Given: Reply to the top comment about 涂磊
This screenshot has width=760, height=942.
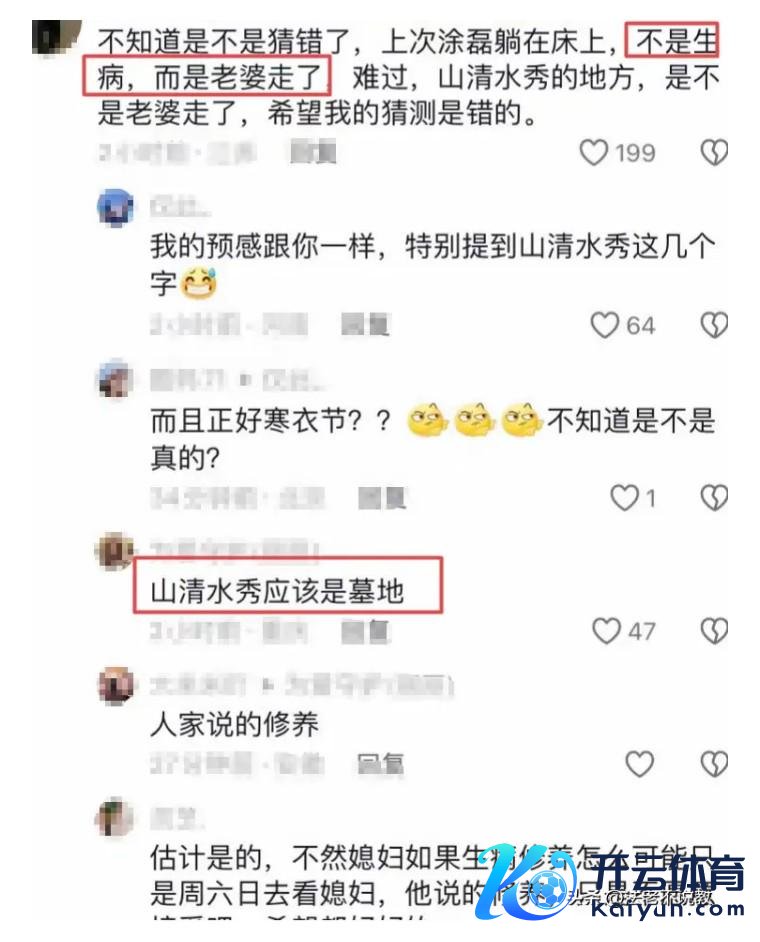Looking at the screenshot, I should (313, 152).
